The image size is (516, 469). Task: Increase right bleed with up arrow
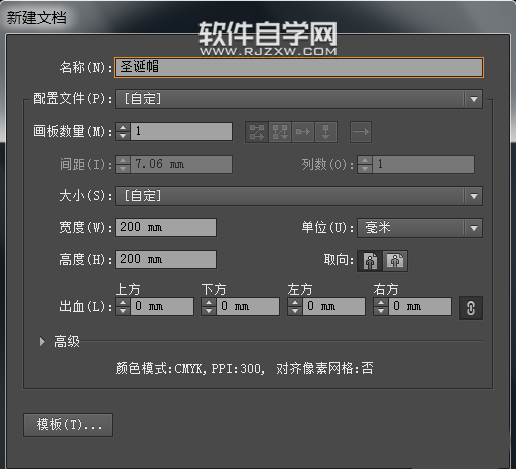pos(381,303)
